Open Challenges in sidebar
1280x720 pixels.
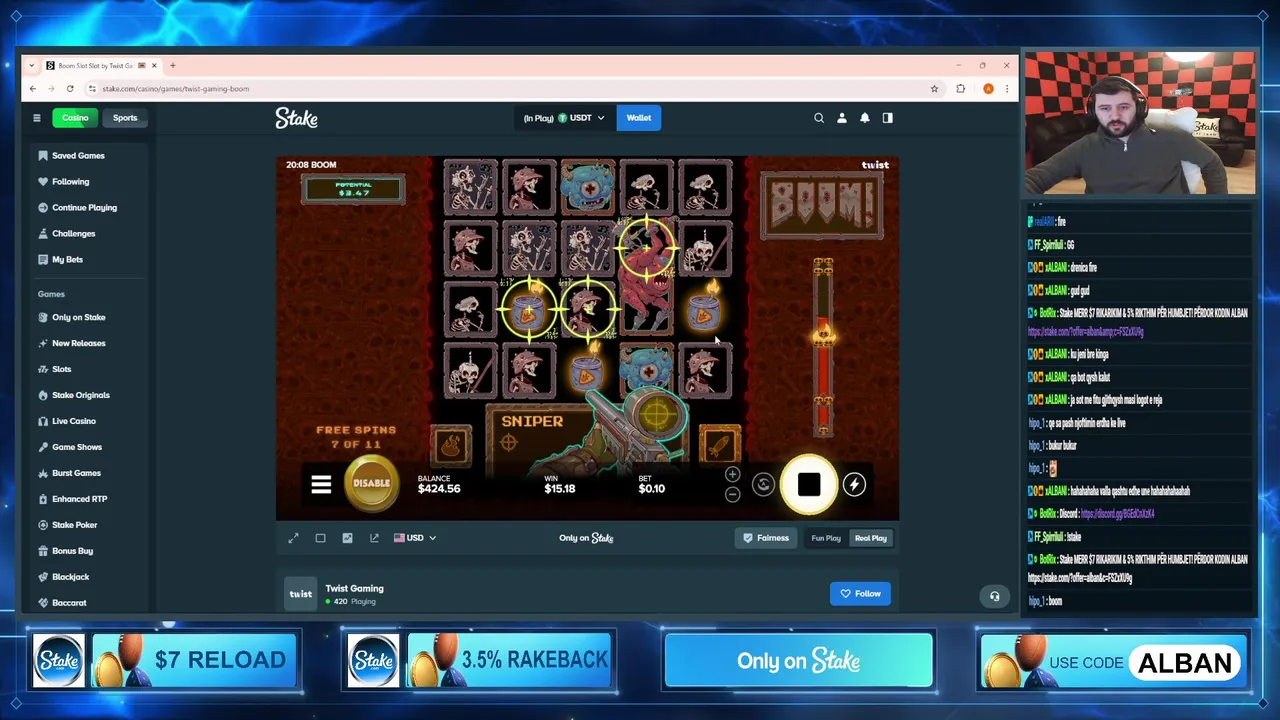pos(73,234)
